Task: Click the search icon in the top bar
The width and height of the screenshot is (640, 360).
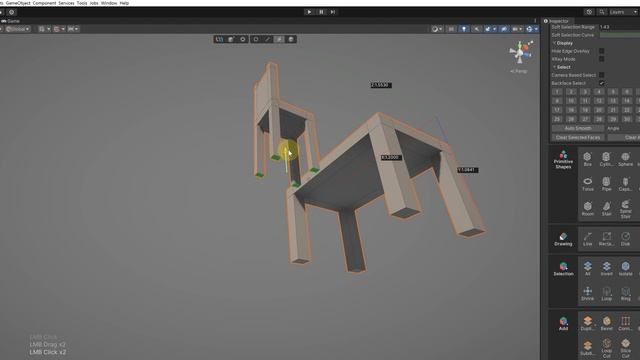Action: tap(601, 12)
